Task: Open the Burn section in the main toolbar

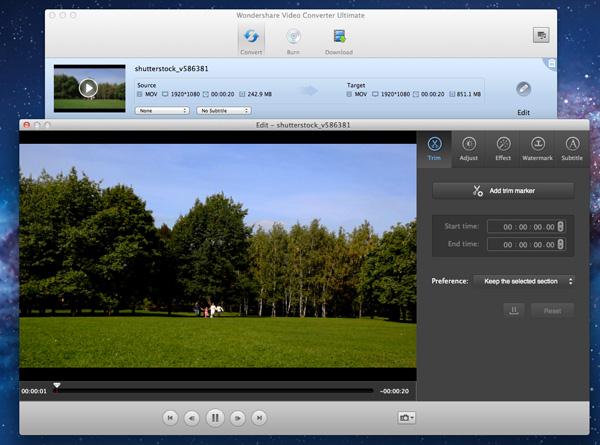Action: tap(293, 41)
